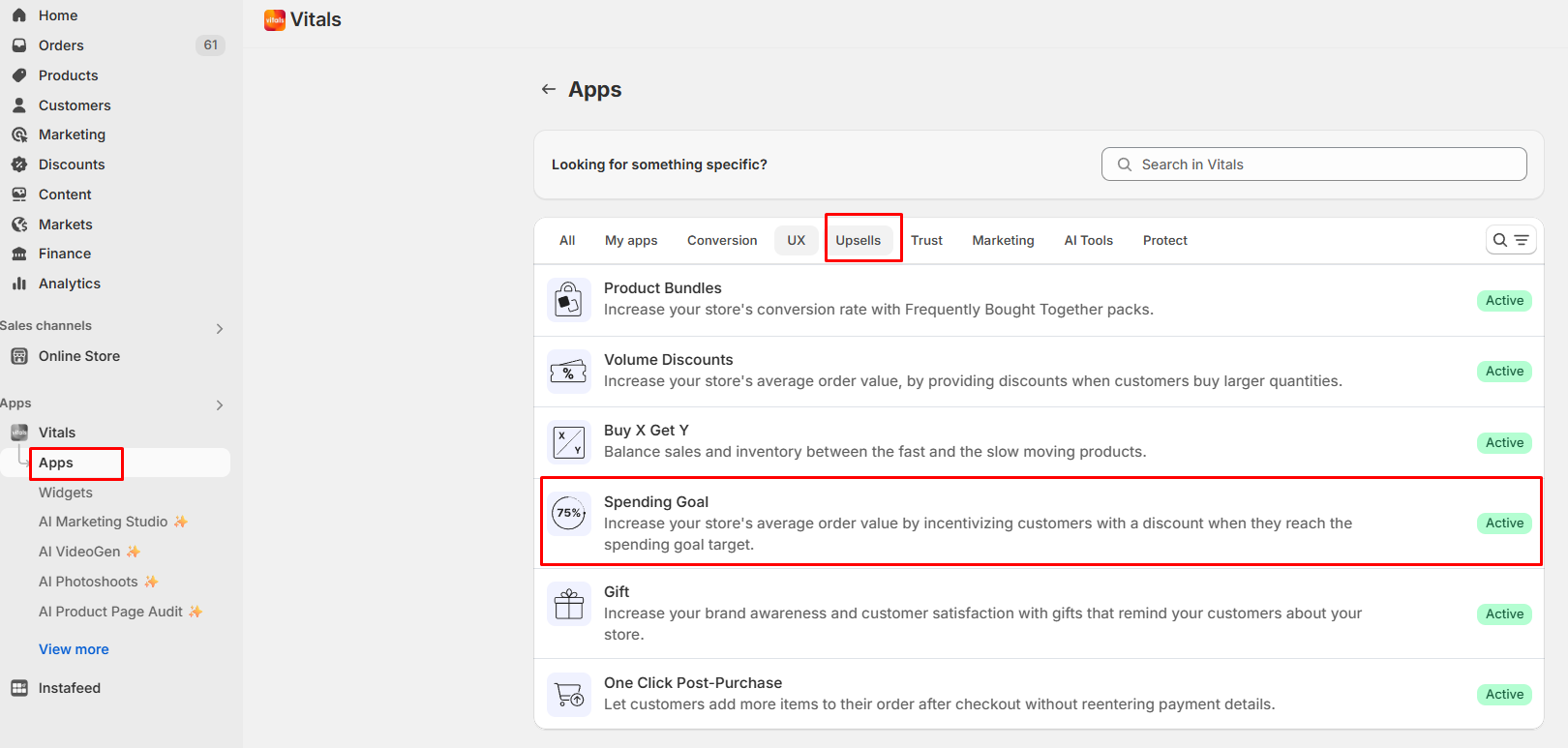This screenshot has width=1568, height=748.
Task: Click the Orders label in sidebar
Action: 61,45
